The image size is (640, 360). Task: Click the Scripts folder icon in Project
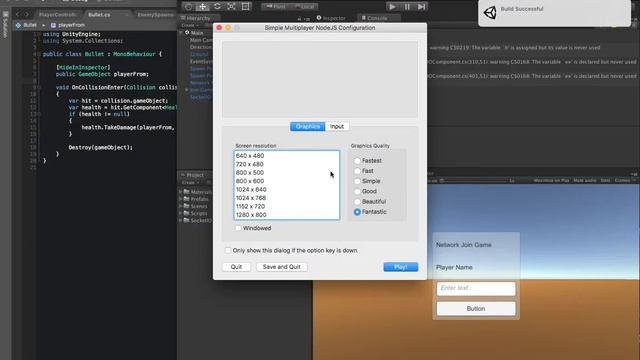187,213
